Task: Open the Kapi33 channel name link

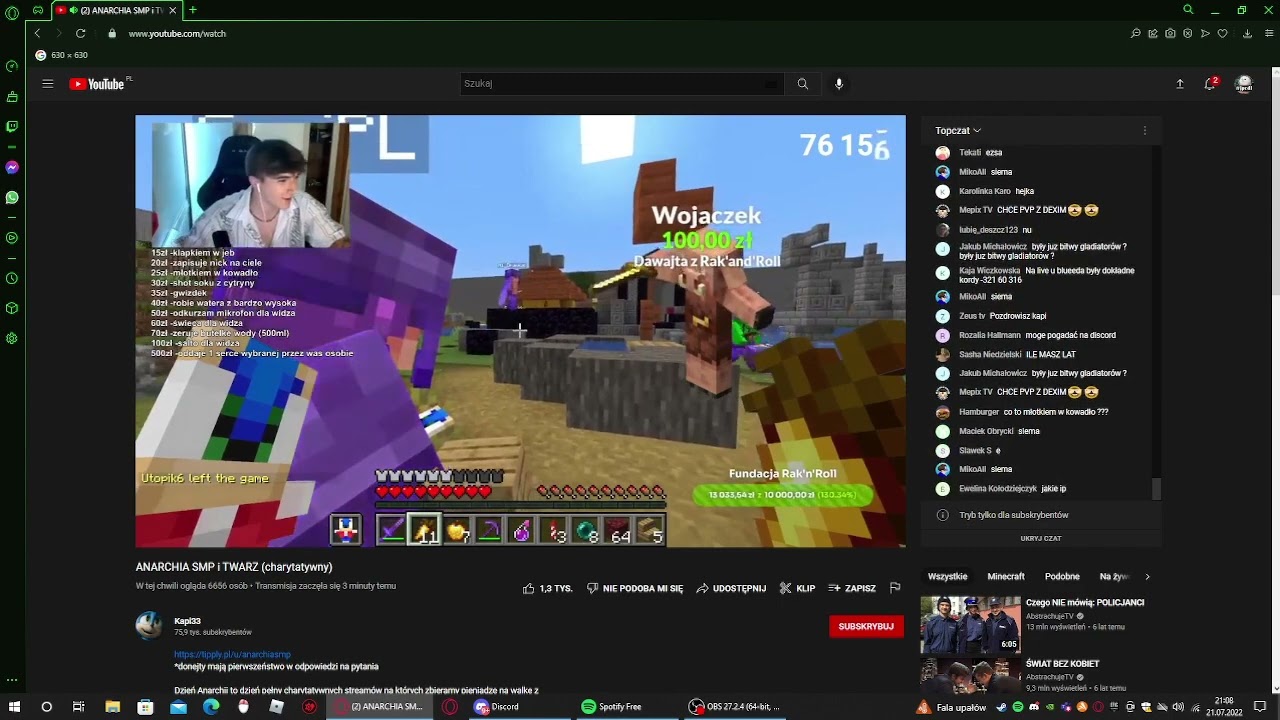Action: 187,621
